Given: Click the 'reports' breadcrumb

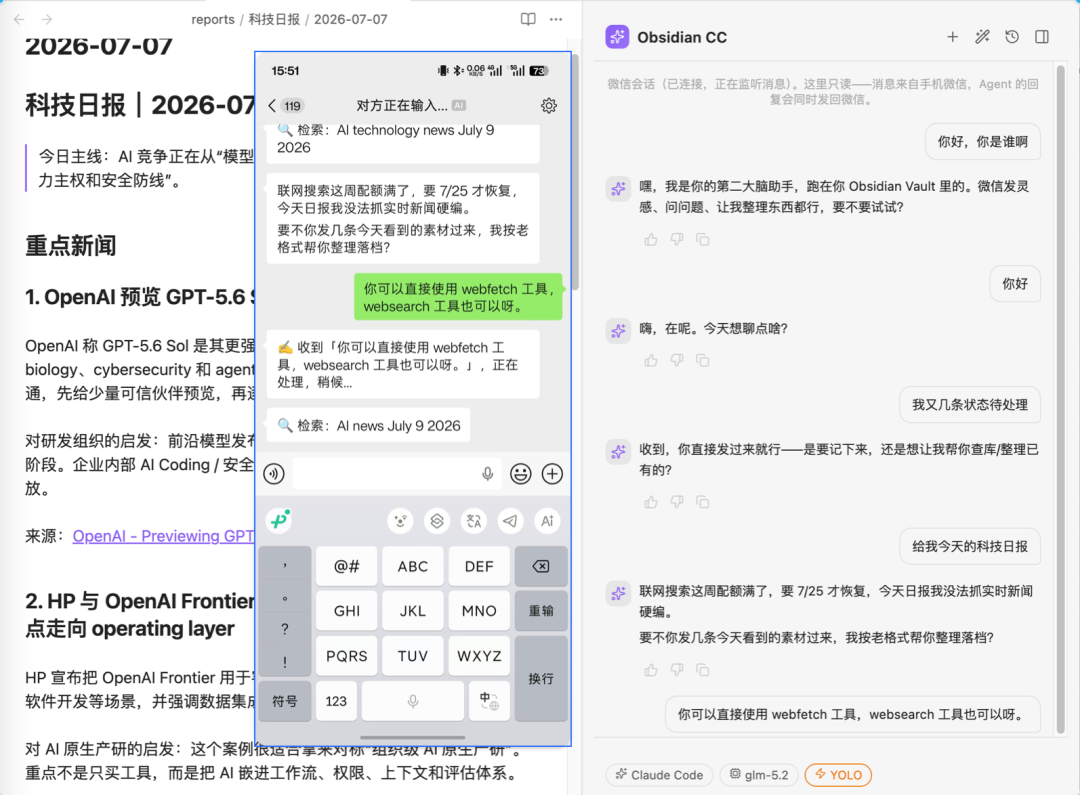Looking at the screenshot, I should click(x=213, y=19).
